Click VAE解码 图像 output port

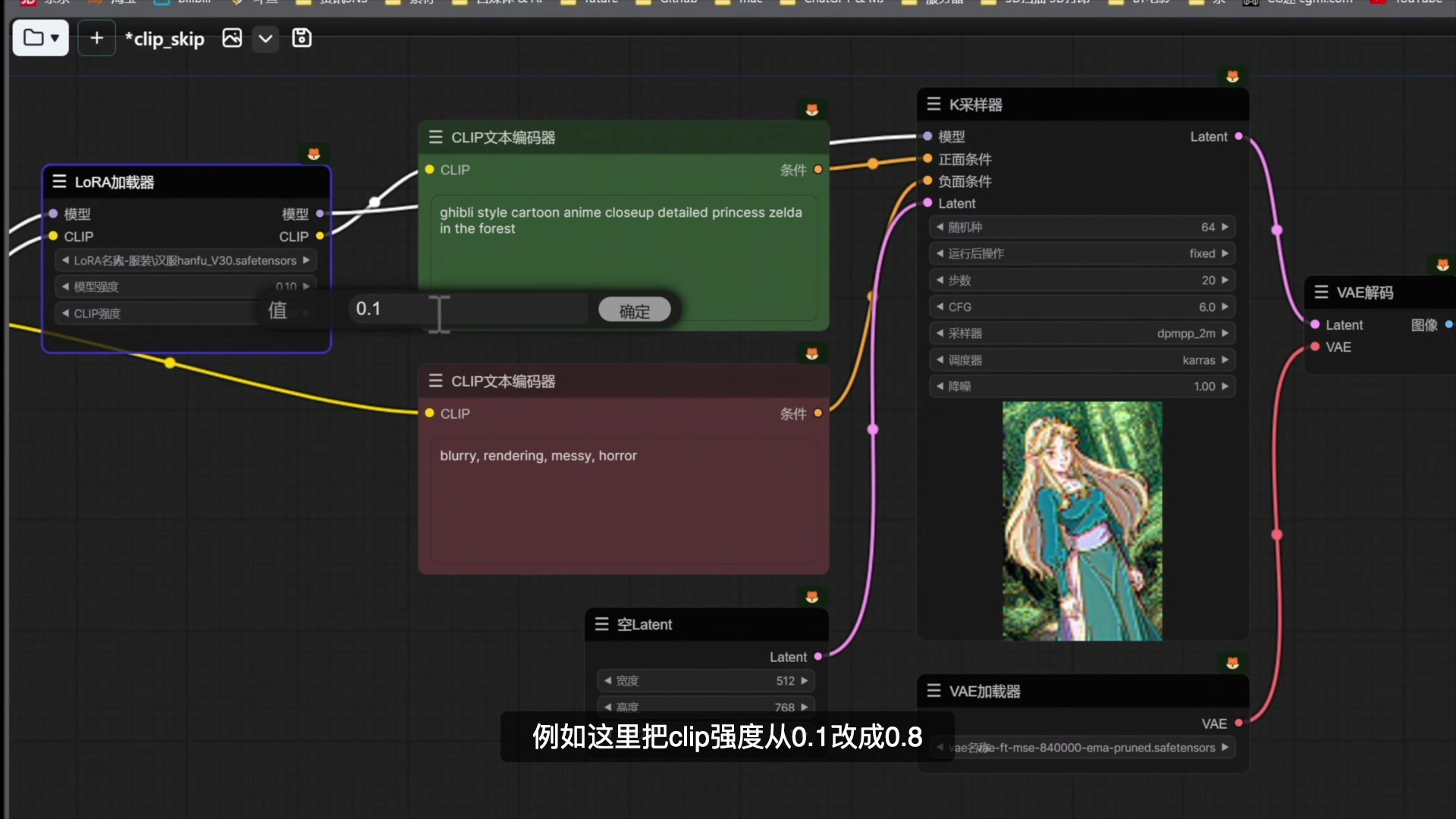1448,325
